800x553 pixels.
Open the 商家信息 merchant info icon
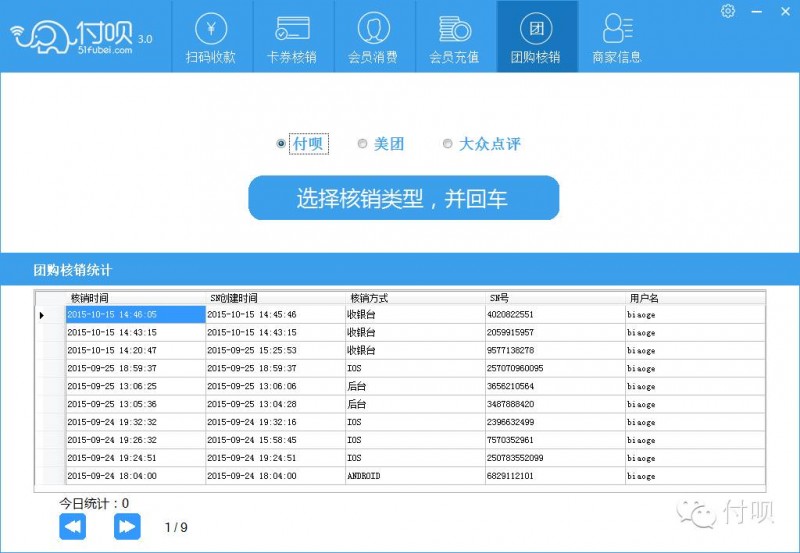[x=617, y=37]
